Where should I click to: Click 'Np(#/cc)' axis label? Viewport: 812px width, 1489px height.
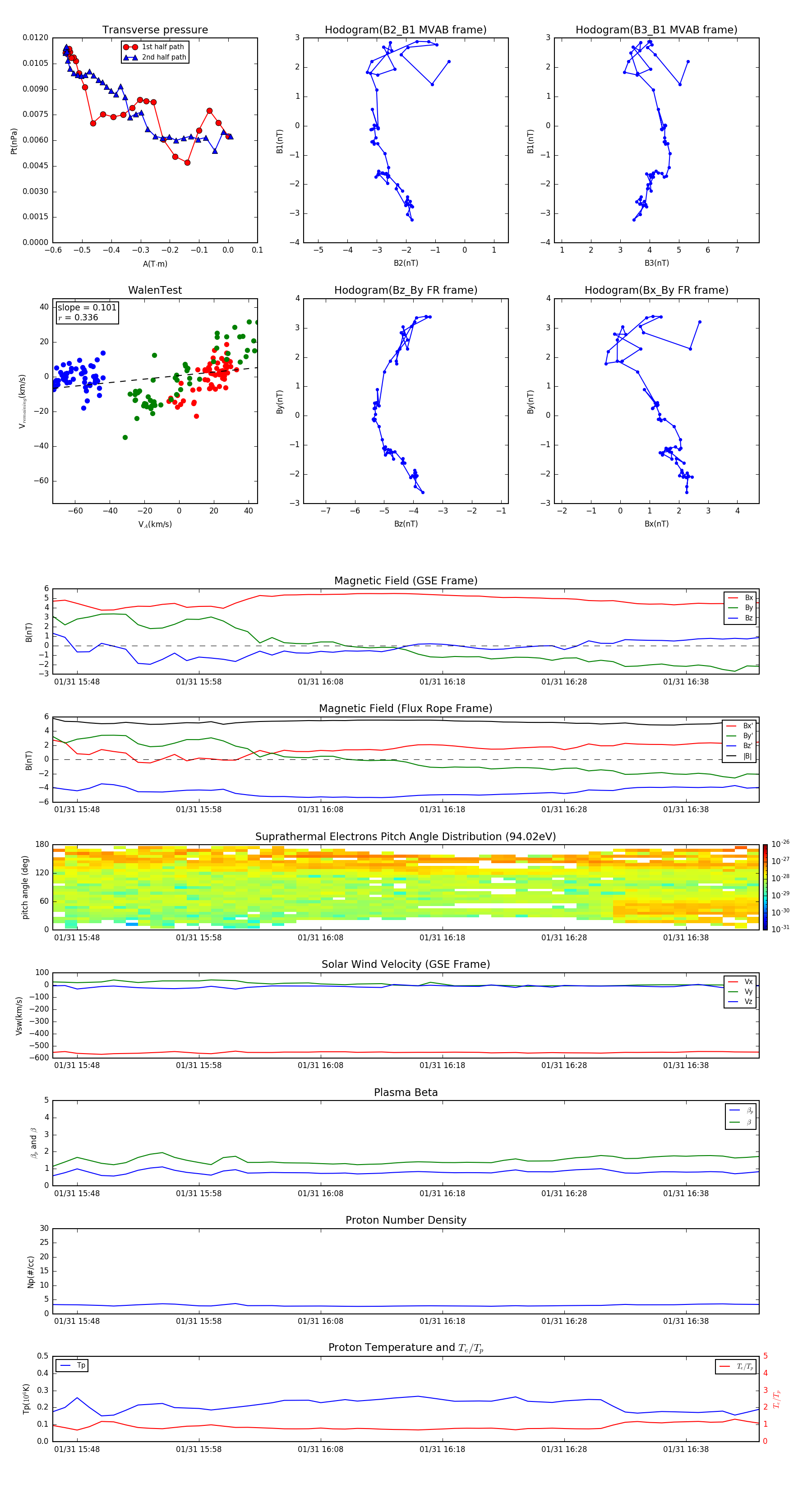31,1272
